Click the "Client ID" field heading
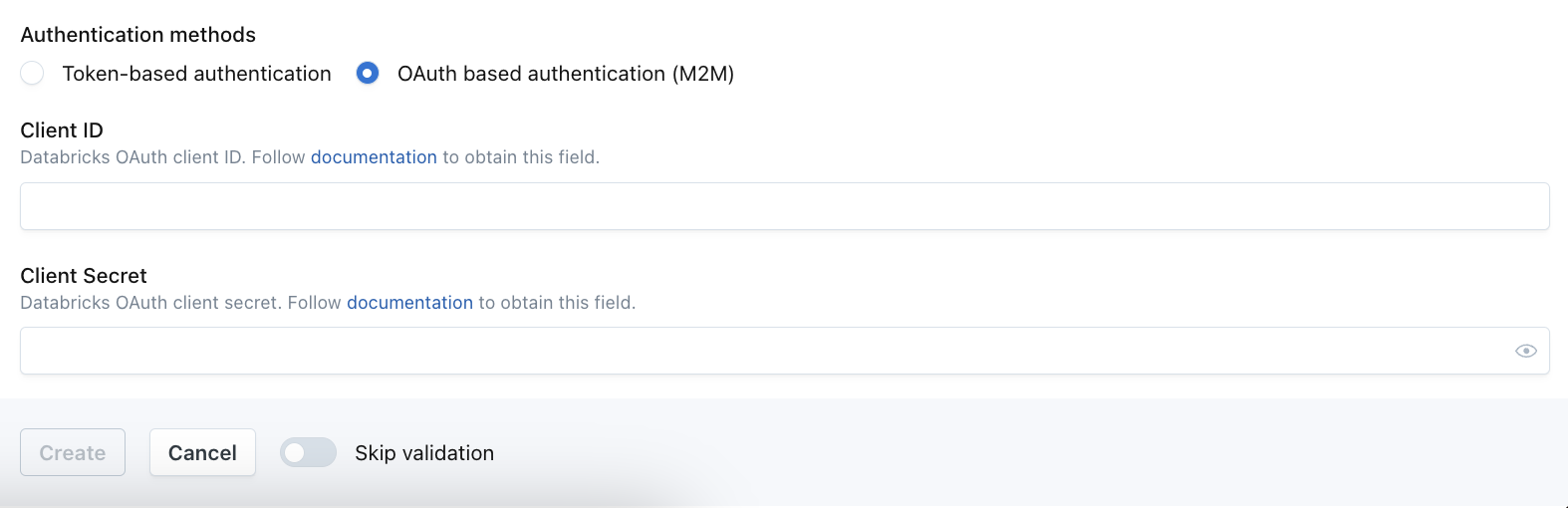This screenshot has width=1568, height=508. pos(62,130)
